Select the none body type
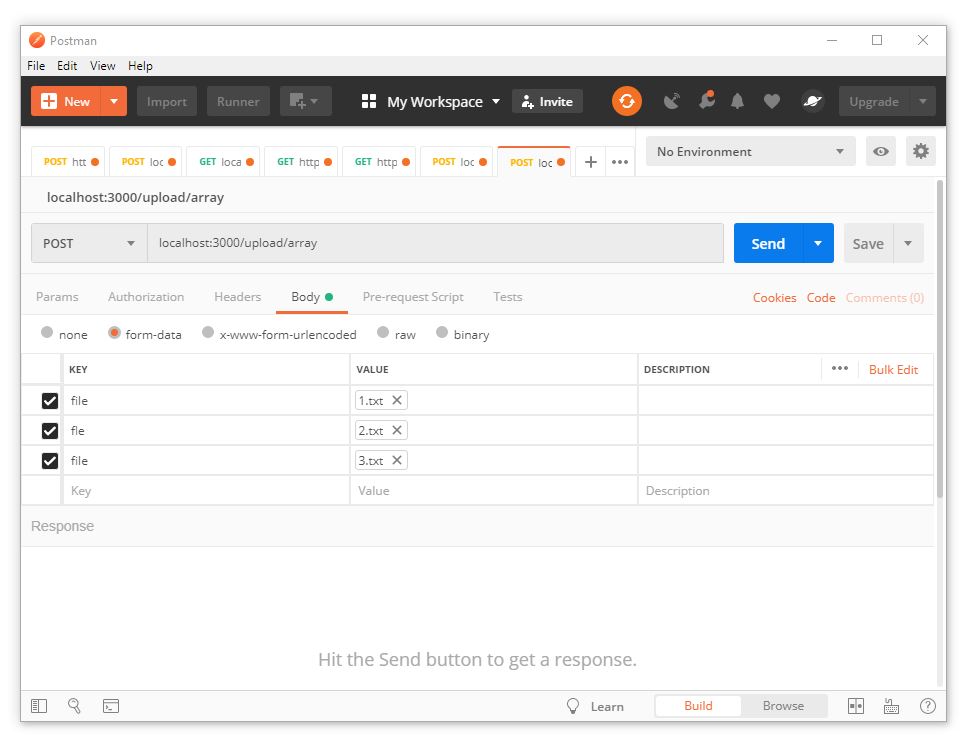 coord(47,332)
